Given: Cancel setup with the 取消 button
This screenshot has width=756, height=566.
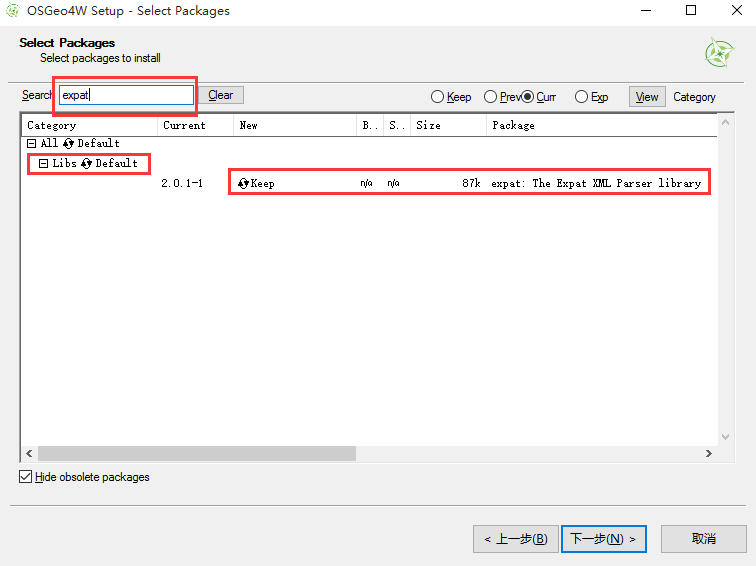Looking at the screenshot, I should tap(703, 539).
